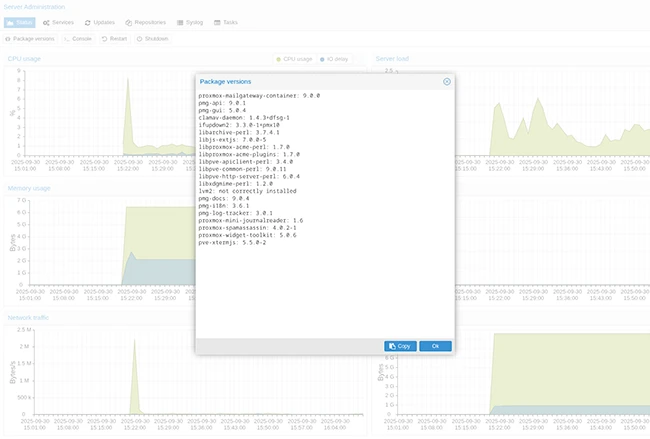Image resolution: width=650 pixels, height=439 pixels.
Task: Toggle IO delay series in legend
Action: pyautogui.click(x=338, y=59)
